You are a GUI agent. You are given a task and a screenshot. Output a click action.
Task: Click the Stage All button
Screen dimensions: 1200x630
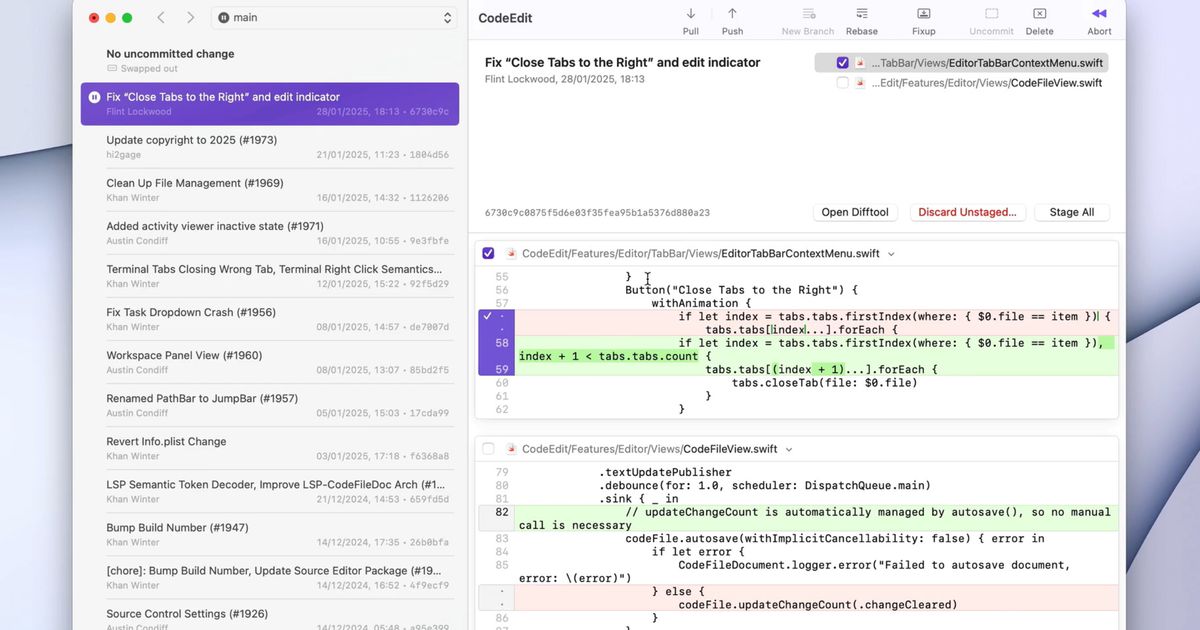point(1072,212)
